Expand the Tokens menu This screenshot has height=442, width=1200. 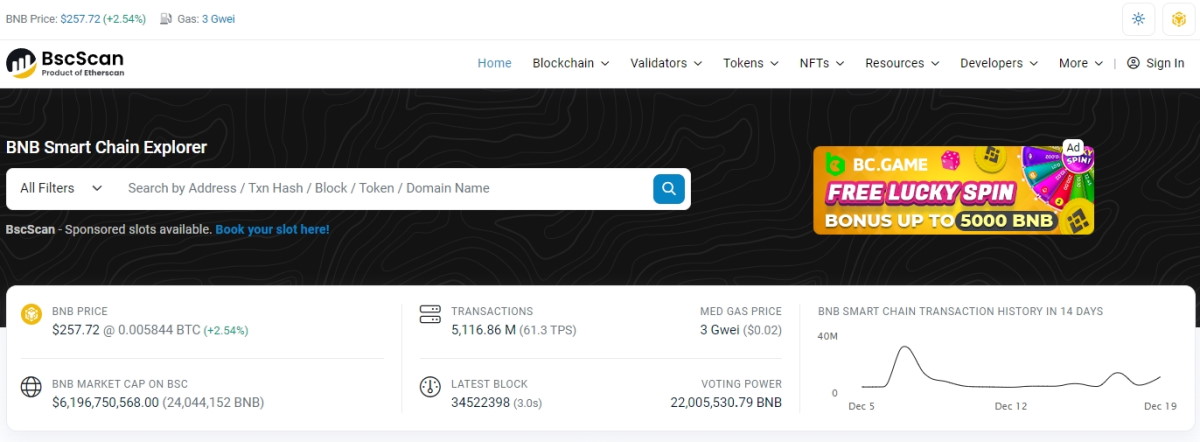point(750,63)
